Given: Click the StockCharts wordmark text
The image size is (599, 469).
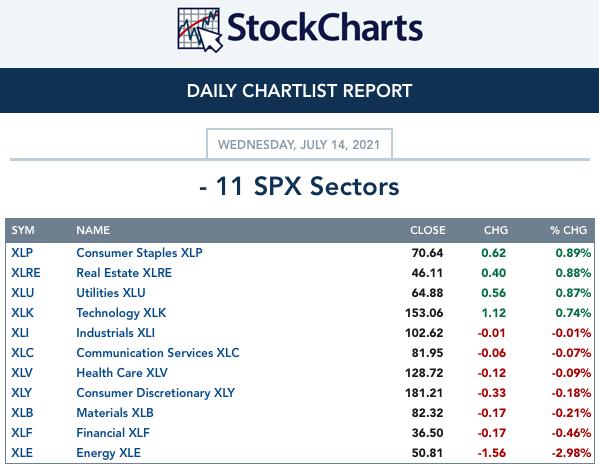Looking at the screenshot, I should [325, 27].
